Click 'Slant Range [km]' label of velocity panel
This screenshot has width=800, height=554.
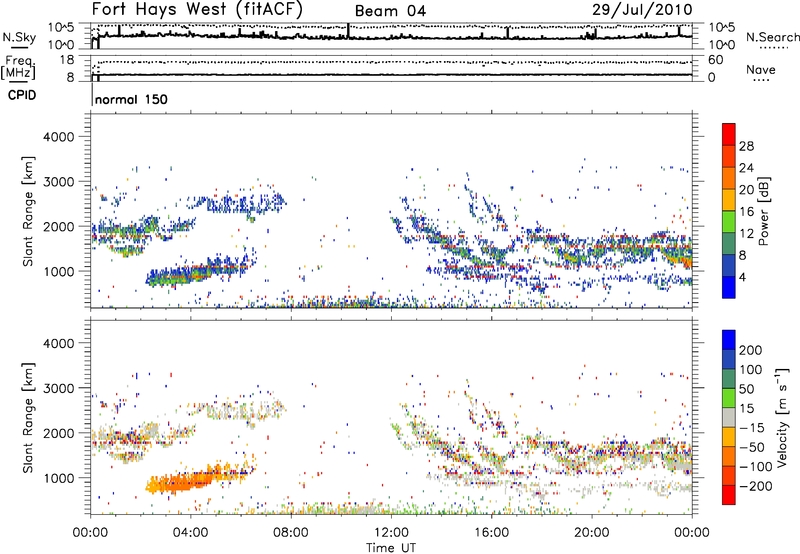coord(28,418)
